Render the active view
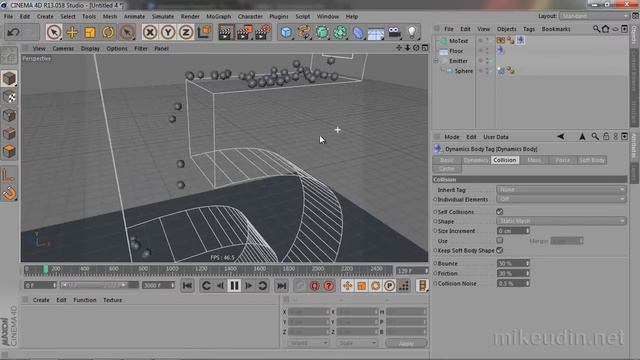640x360 pixels. pos(225,32)
